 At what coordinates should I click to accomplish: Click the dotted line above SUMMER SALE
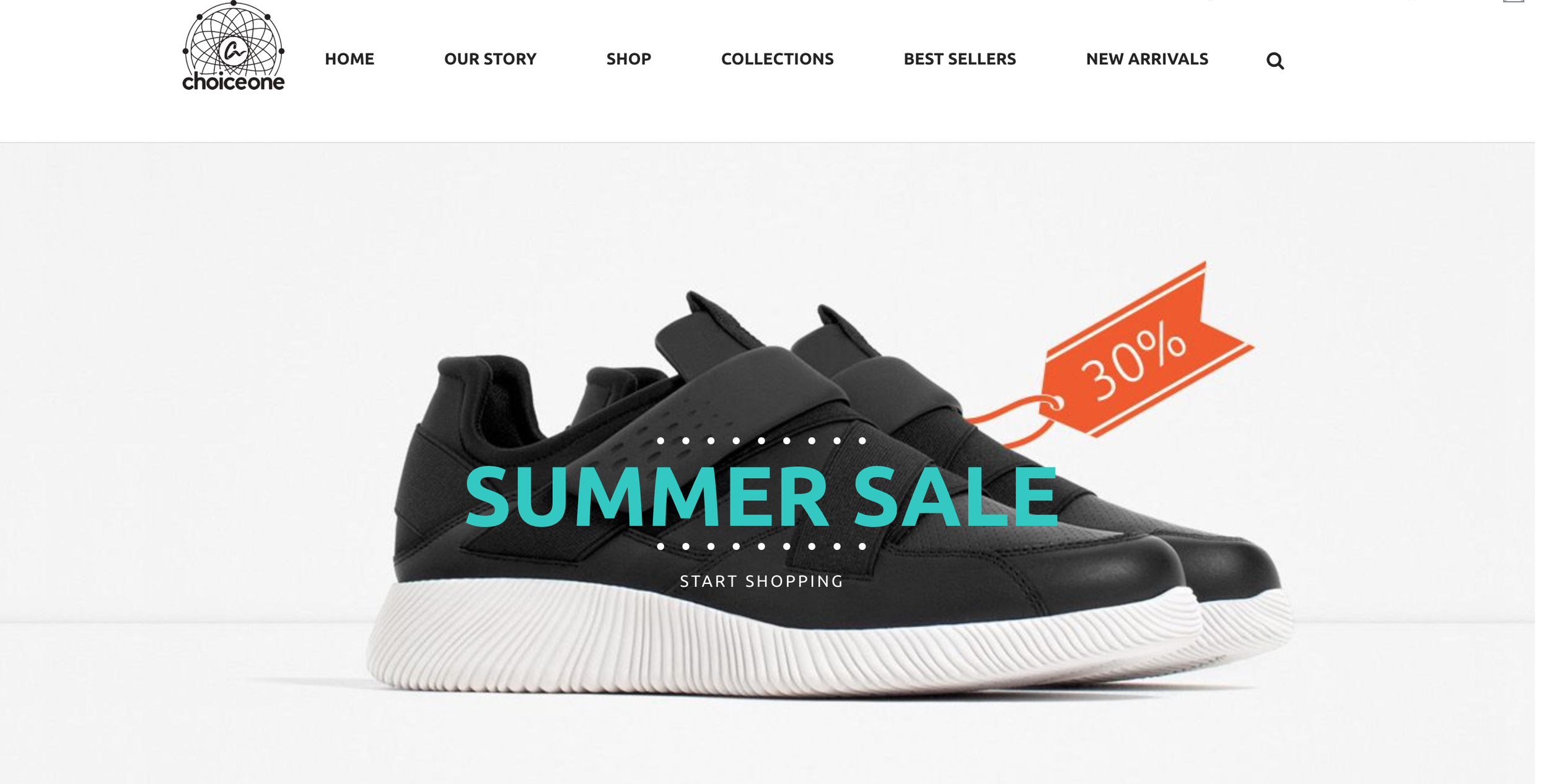761,441
